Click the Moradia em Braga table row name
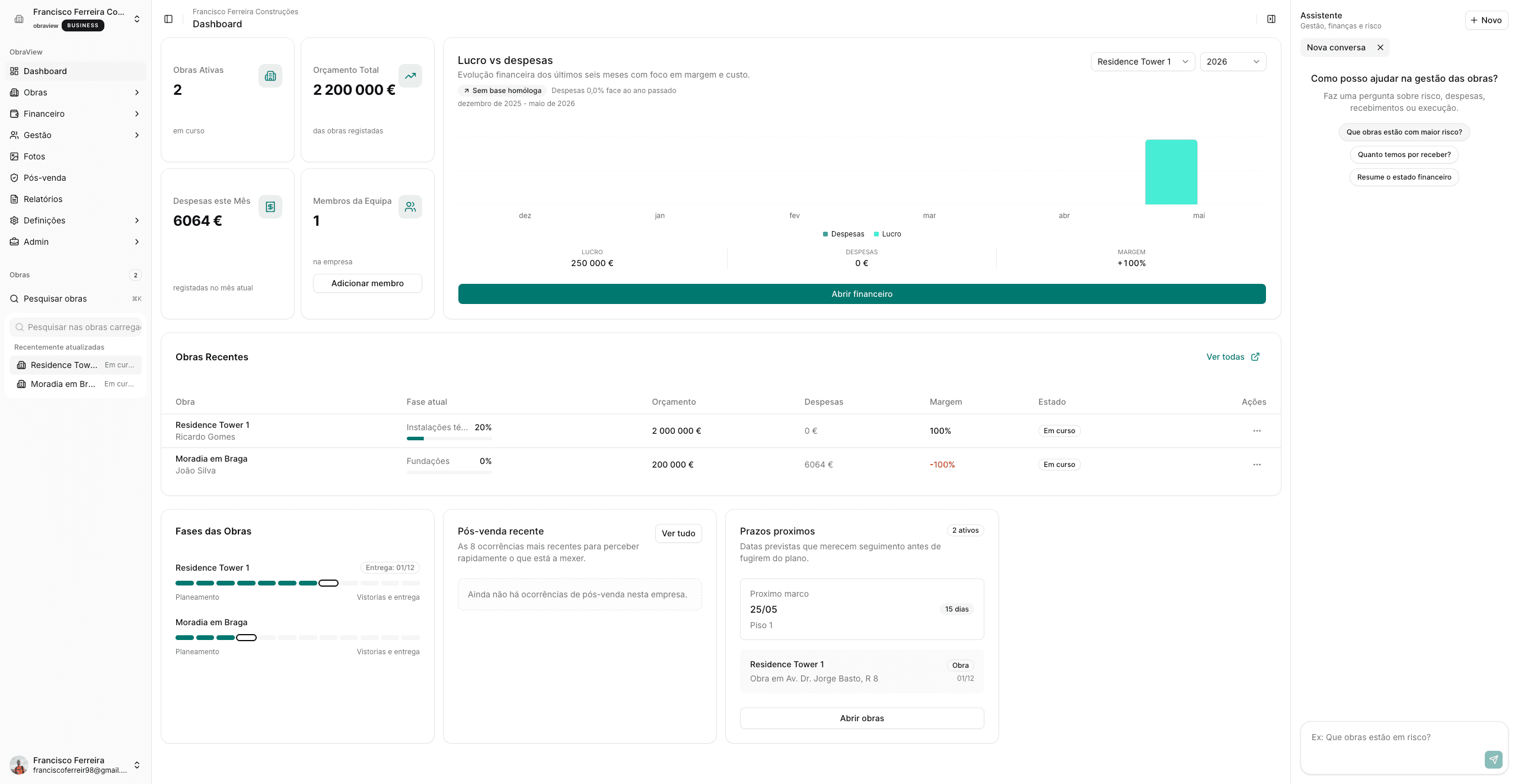The width and height of the screenshot is (1518, 784). [211, 459]
